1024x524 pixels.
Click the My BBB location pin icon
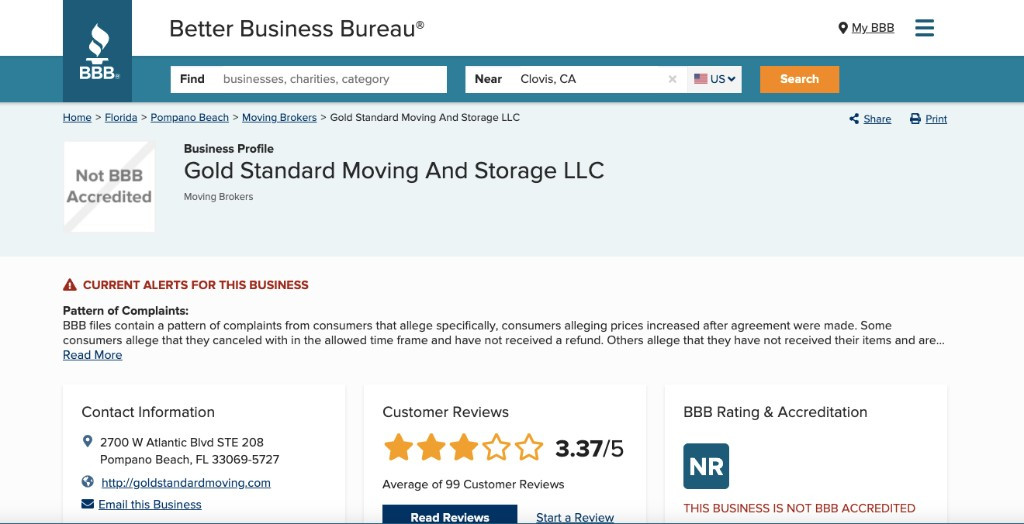point(843,28)
